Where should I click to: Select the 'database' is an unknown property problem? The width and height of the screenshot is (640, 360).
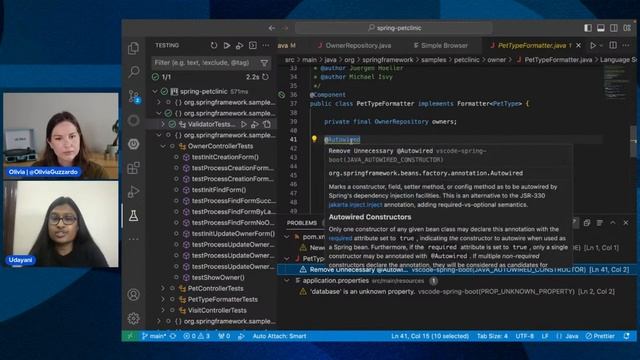(457, 291)
